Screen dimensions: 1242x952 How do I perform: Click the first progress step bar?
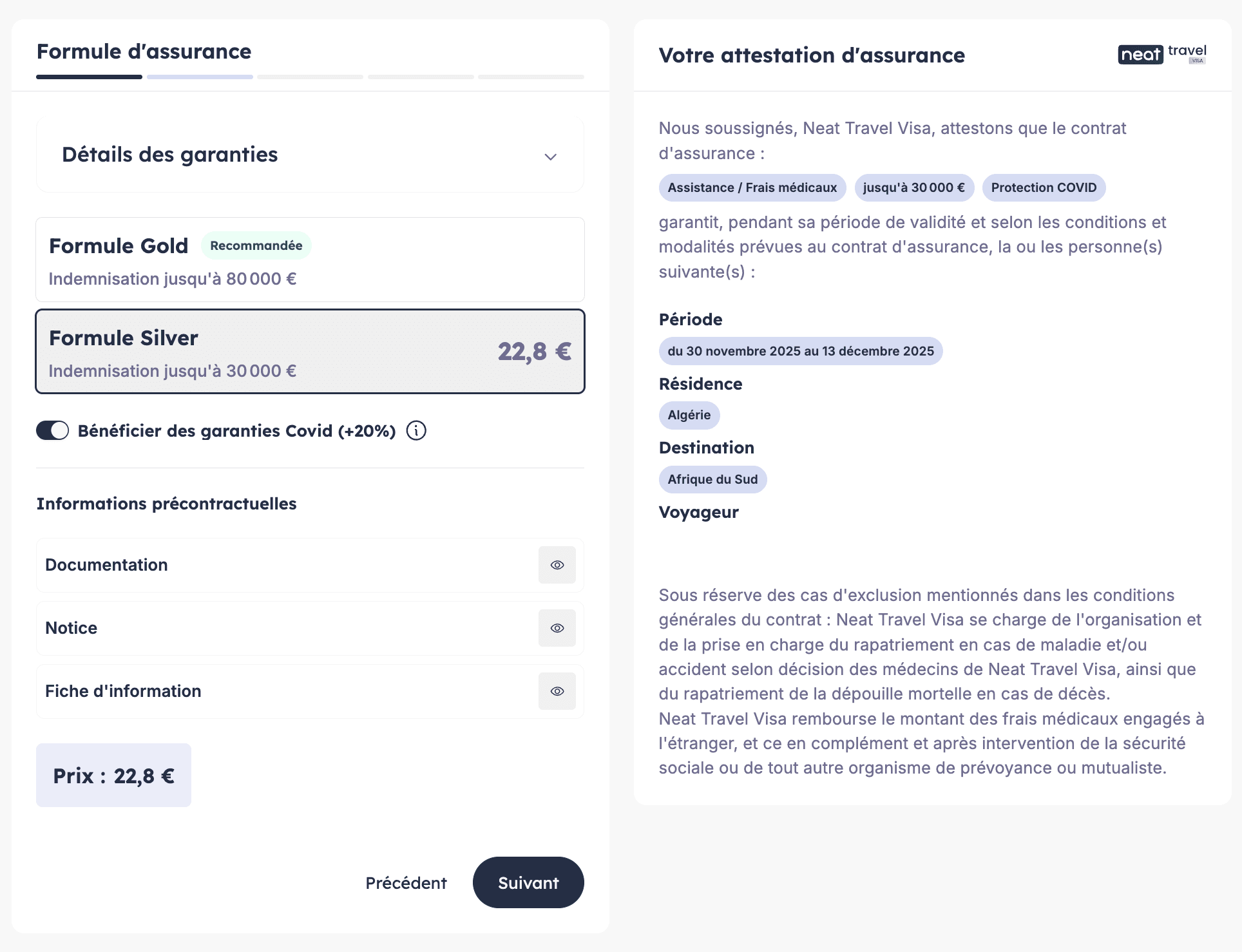coord(89,77)
